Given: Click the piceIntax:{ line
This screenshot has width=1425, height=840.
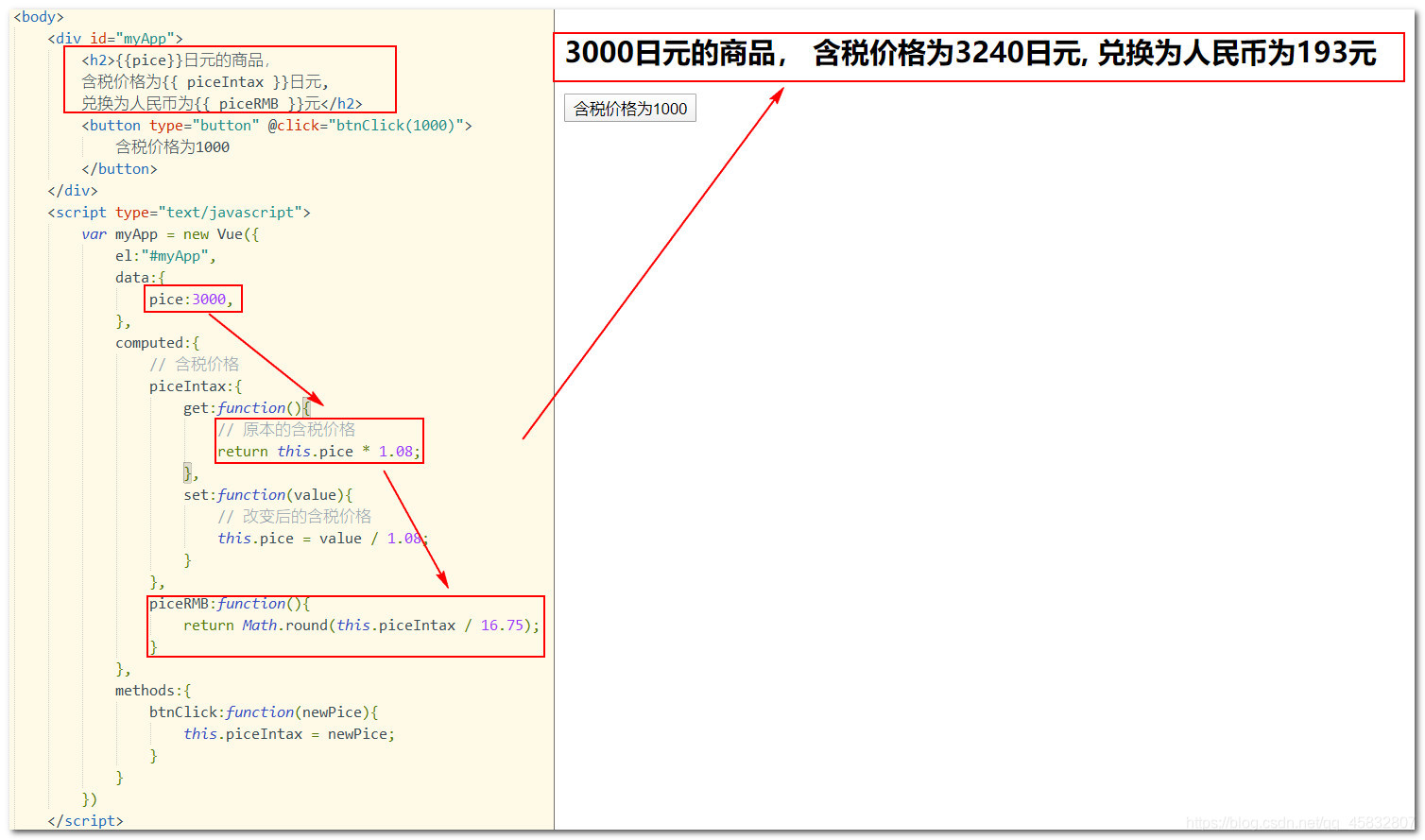Looking at the screenshot, I should click(x=196, y=386).
